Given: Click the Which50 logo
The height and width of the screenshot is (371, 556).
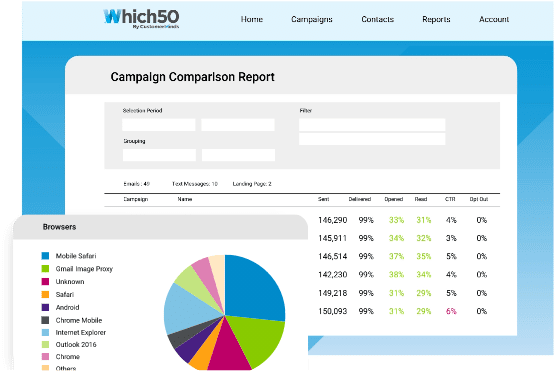Looking at the screenshot, I should pyautogui.click(x=141, y=18).
